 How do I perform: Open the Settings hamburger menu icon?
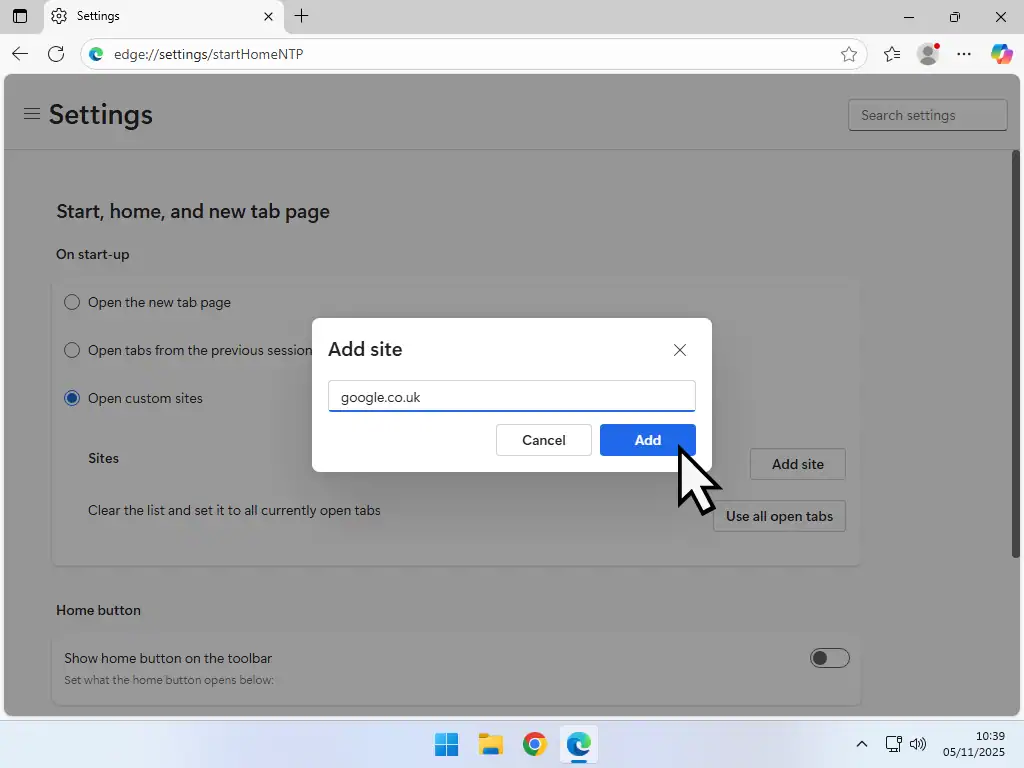pos(31,113)
